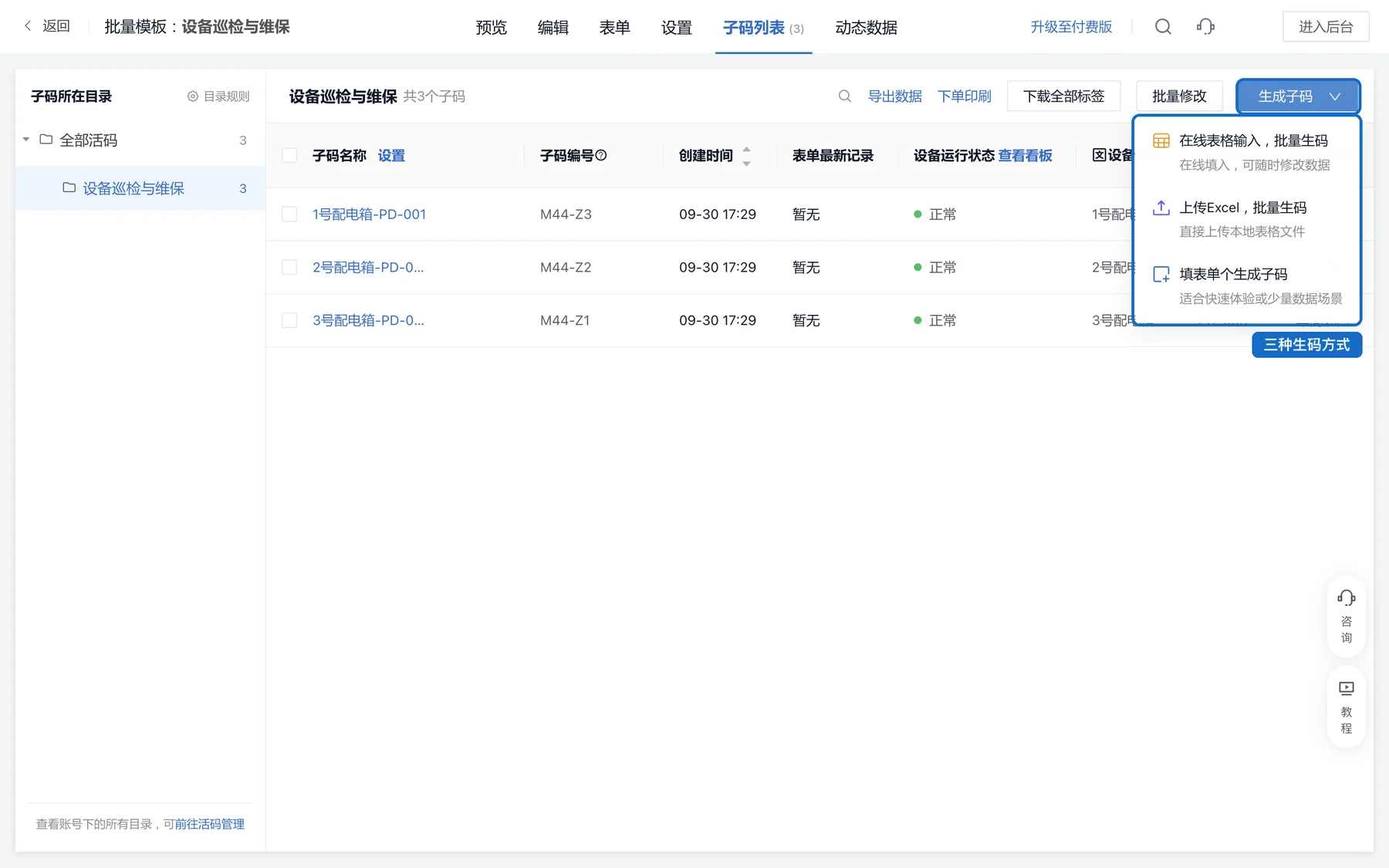Switch to the 表单 tab

(x=615, y=28)
